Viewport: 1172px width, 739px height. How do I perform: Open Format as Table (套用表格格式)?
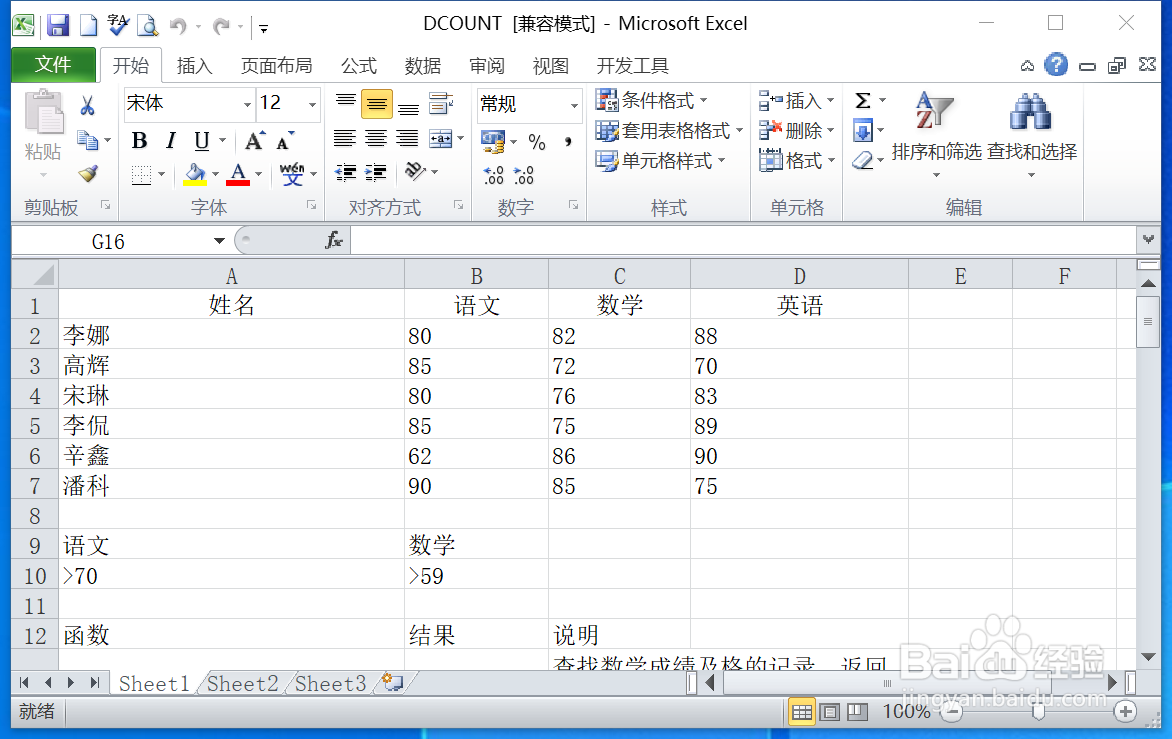coord(670,131)
